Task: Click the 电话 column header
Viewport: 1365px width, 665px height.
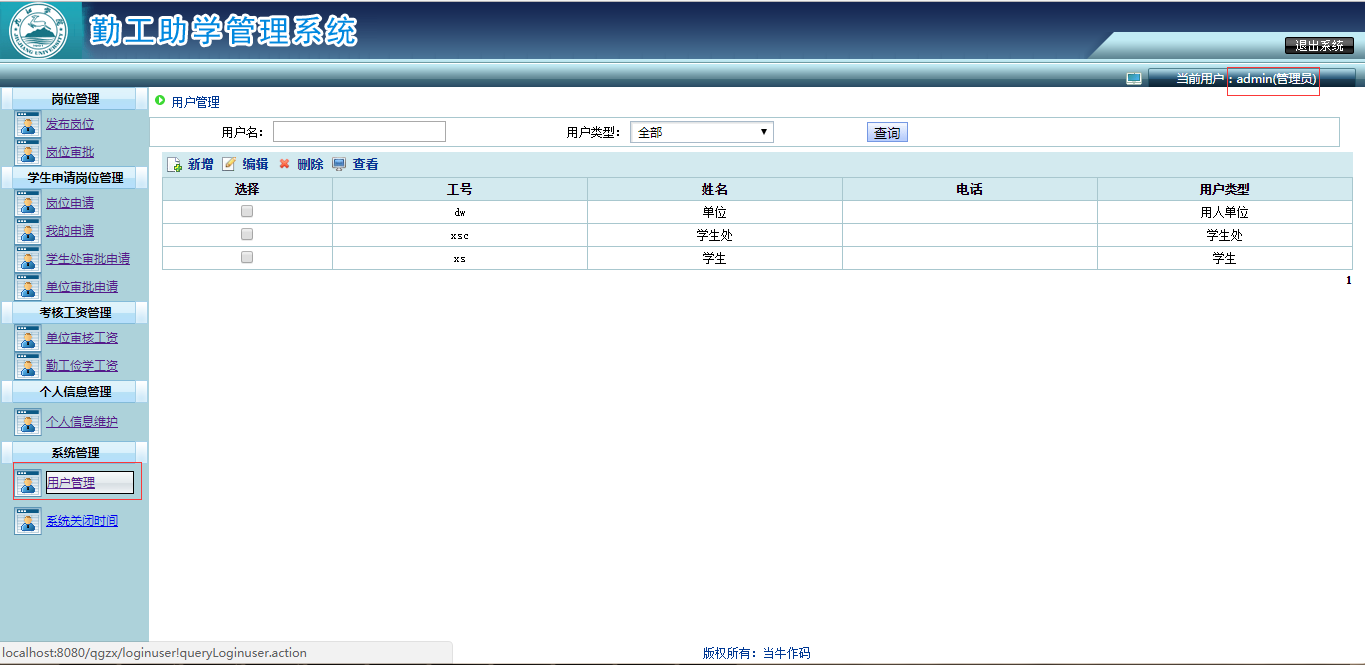Action: tap(970, 189)
